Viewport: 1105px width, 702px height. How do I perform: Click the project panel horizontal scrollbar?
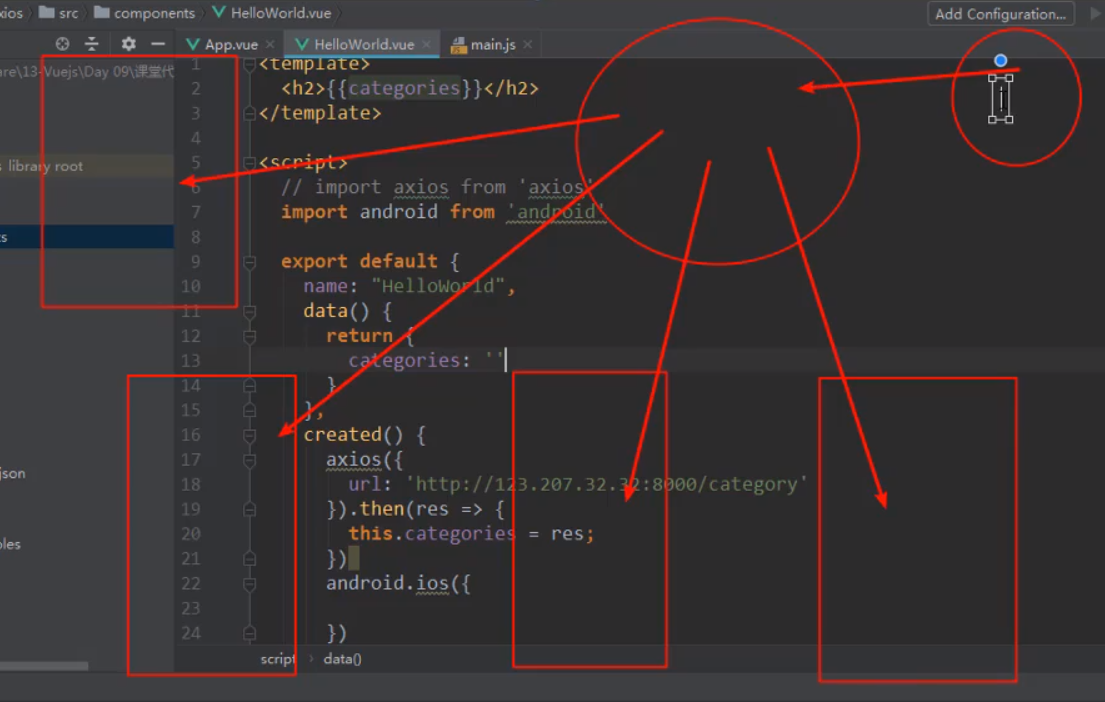point(44,666)
